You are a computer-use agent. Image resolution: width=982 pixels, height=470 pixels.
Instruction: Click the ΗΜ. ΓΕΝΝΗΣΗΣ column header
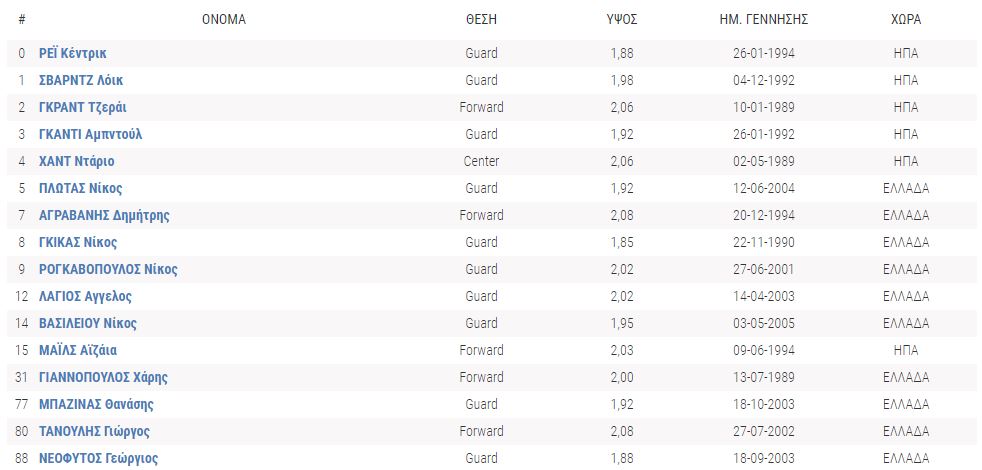(764, 19)
